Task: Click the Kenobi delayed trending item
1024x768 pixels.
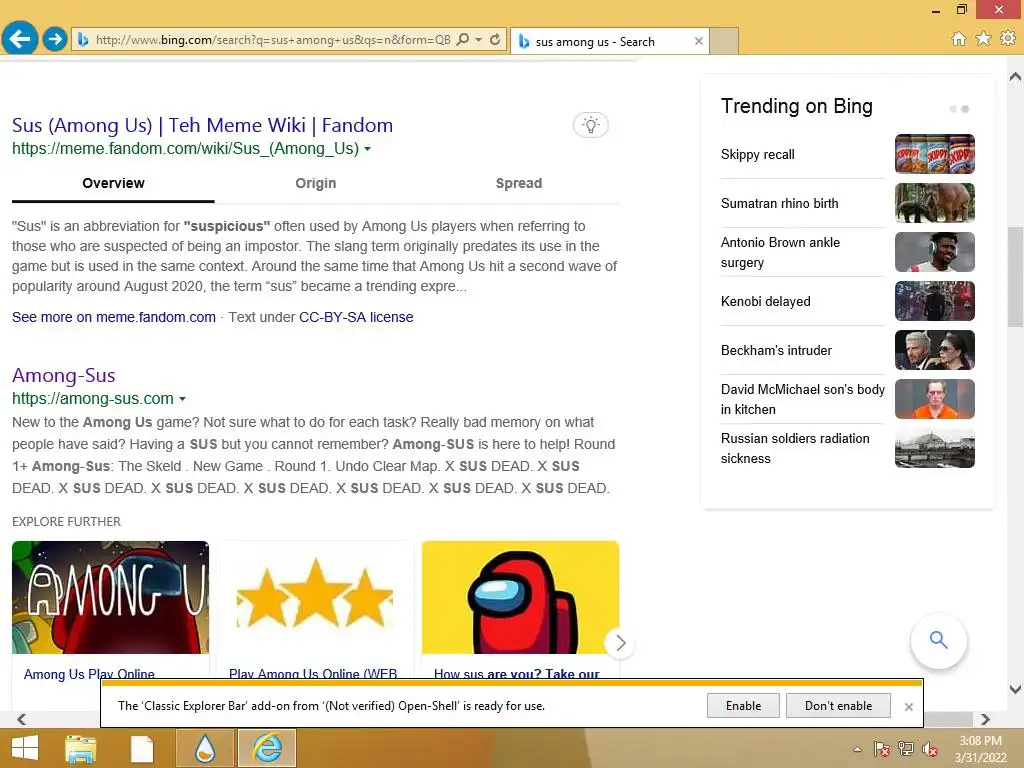Action: click(765, 302)
